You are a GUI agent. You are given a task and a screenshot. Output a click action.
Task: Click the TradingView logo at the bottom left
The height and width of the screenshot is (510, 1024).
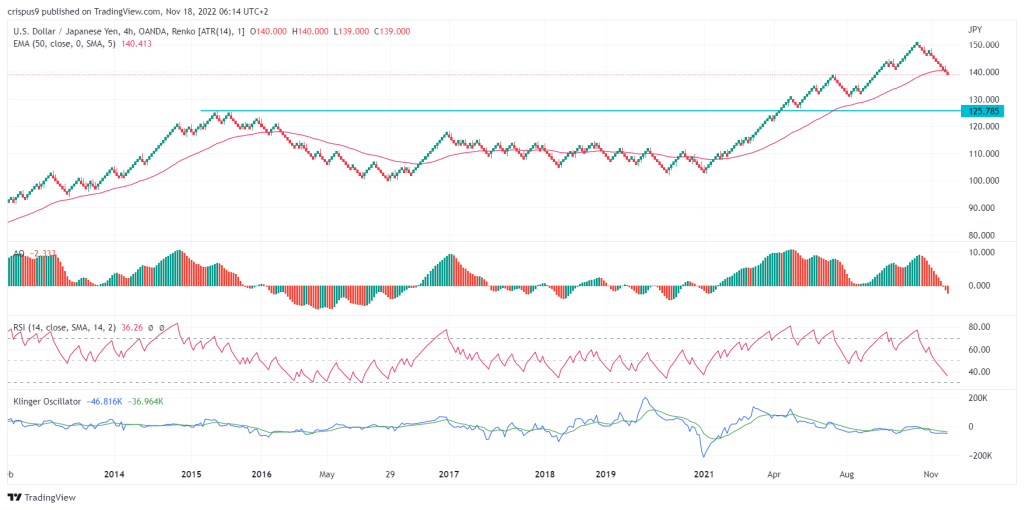pyautogui.click(x=42, y=497)
